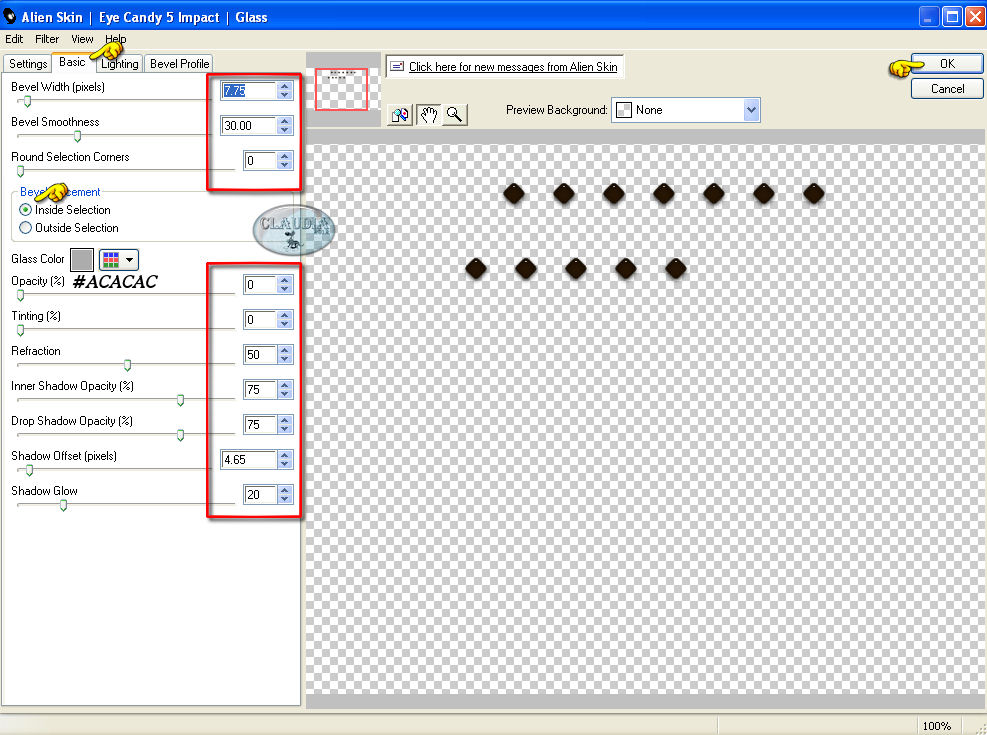Screen dimensions: 987x735
Task: Click the Shadow Glow value field
Action: 260,495
